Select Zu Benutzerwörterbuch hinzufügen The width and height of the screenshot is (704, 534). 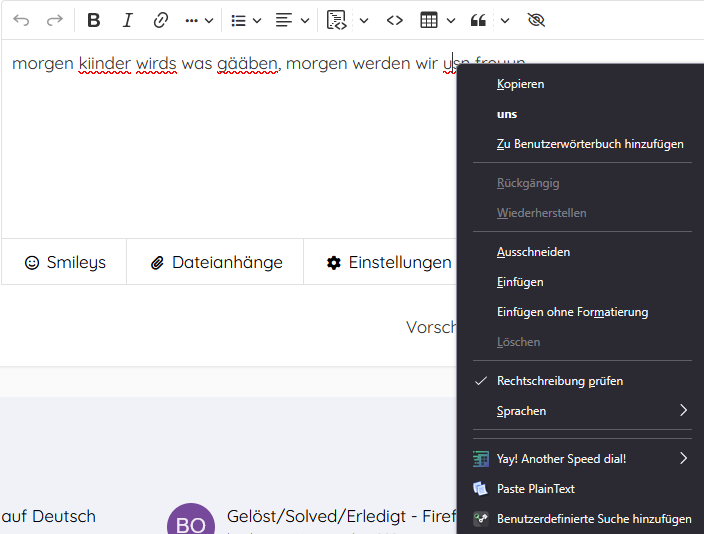click(589, 144)
